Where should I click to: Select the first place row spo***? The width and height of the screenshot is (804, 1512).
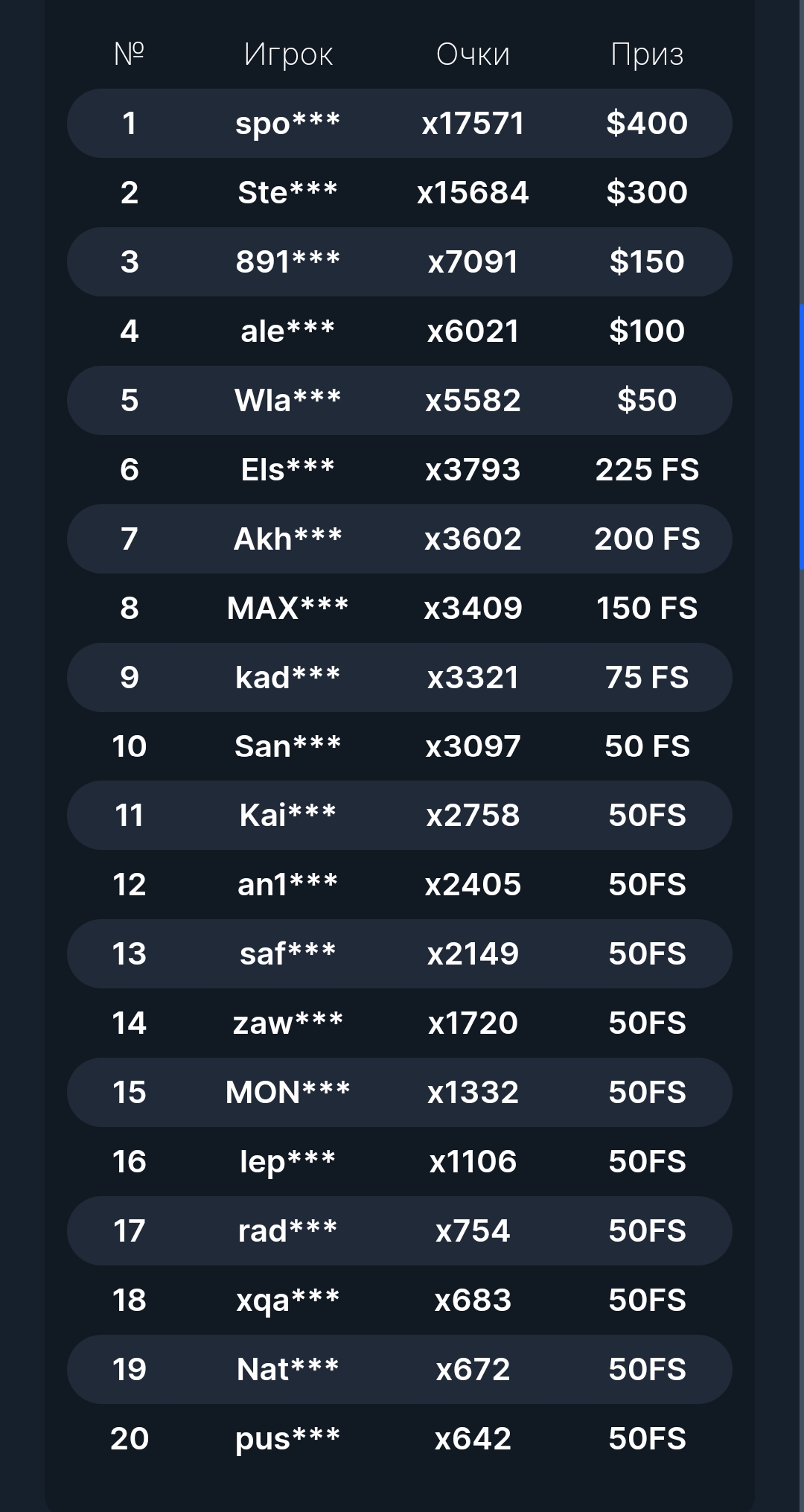click(x=400, y=124)
